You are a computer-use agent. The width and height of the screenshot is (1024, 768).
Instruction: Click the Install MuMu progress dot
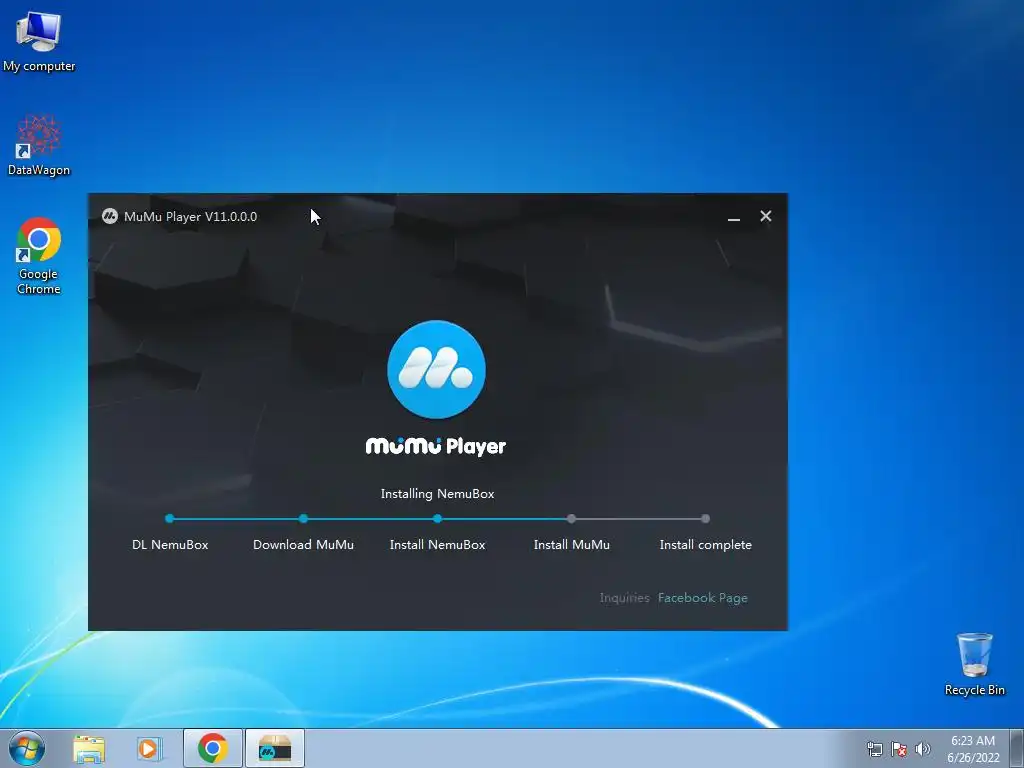click(571, 519)
